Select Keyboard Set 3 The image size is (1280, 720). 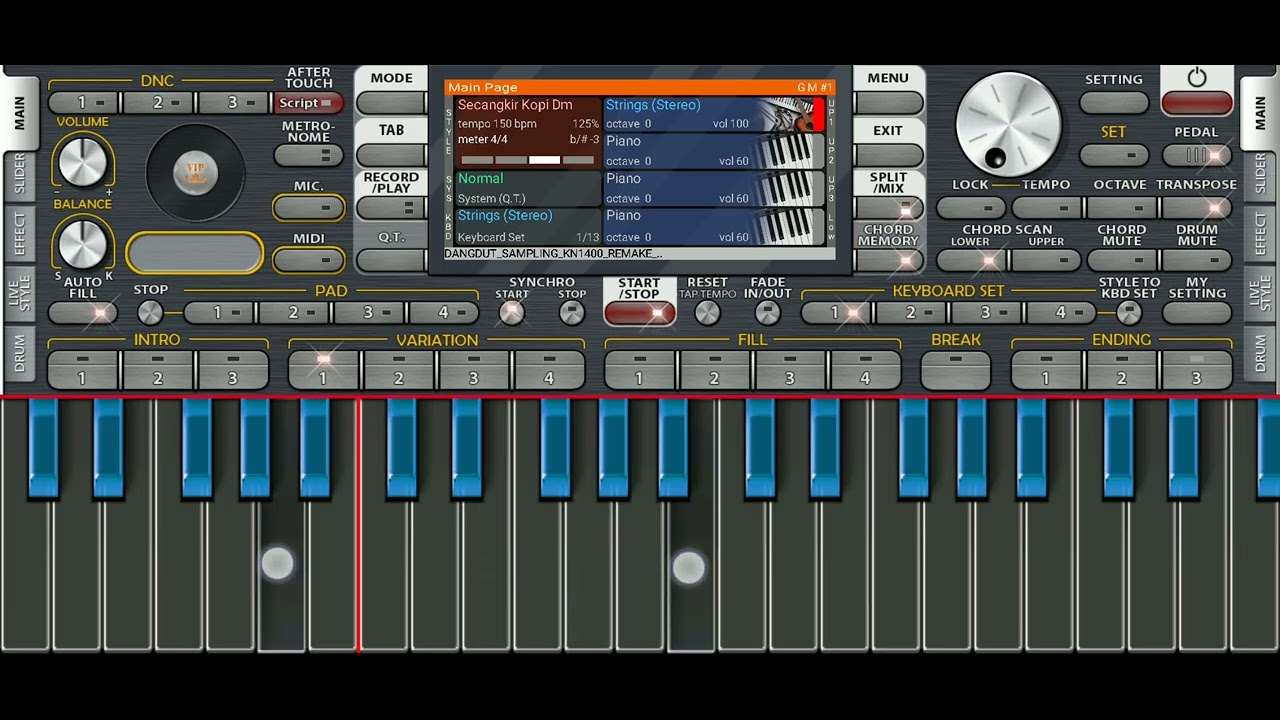986,312
